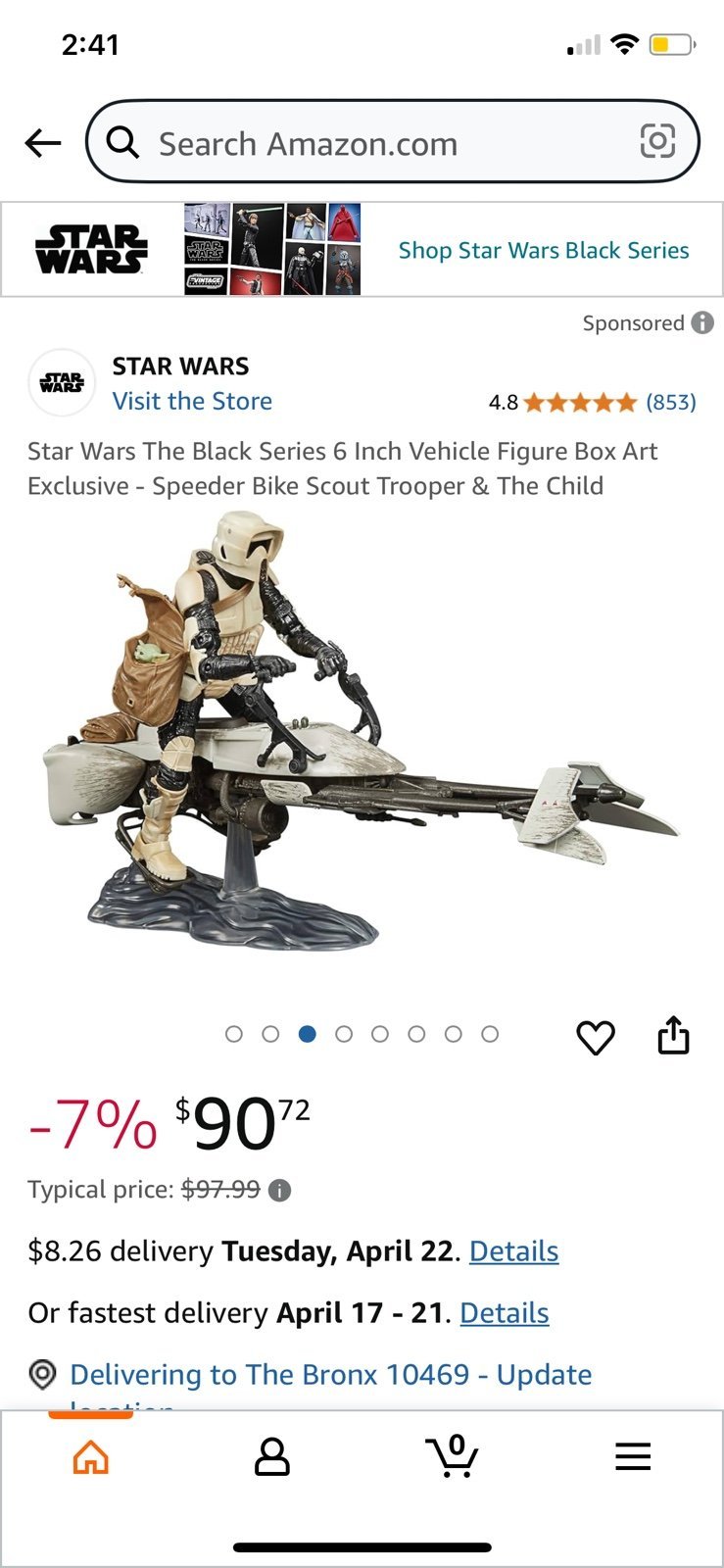Open the 853 customer reviews link
Image resolution: width=724 pixels, height=1568 pixels.
point(671,402)
